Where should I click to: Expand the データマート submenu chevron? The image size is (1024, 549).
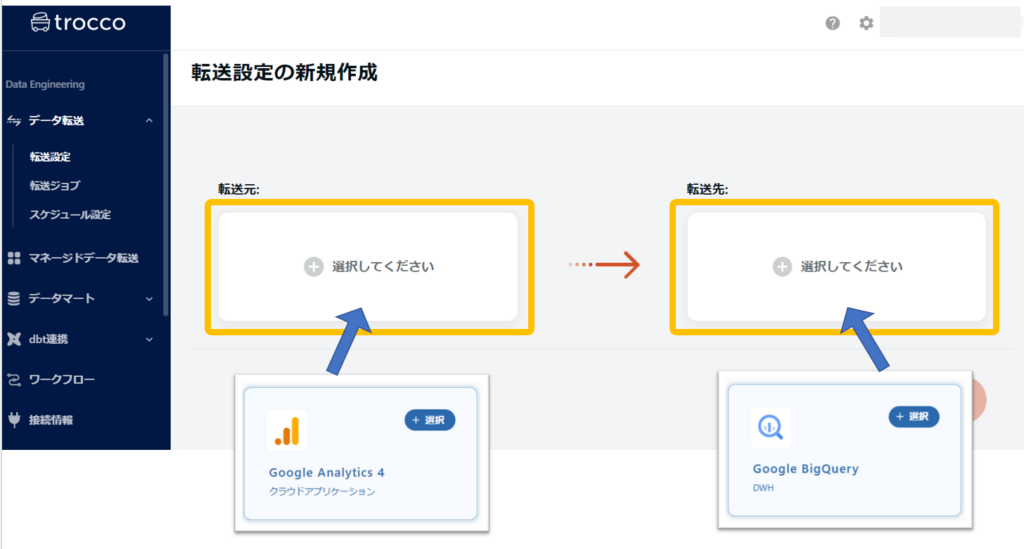[149, 298]
